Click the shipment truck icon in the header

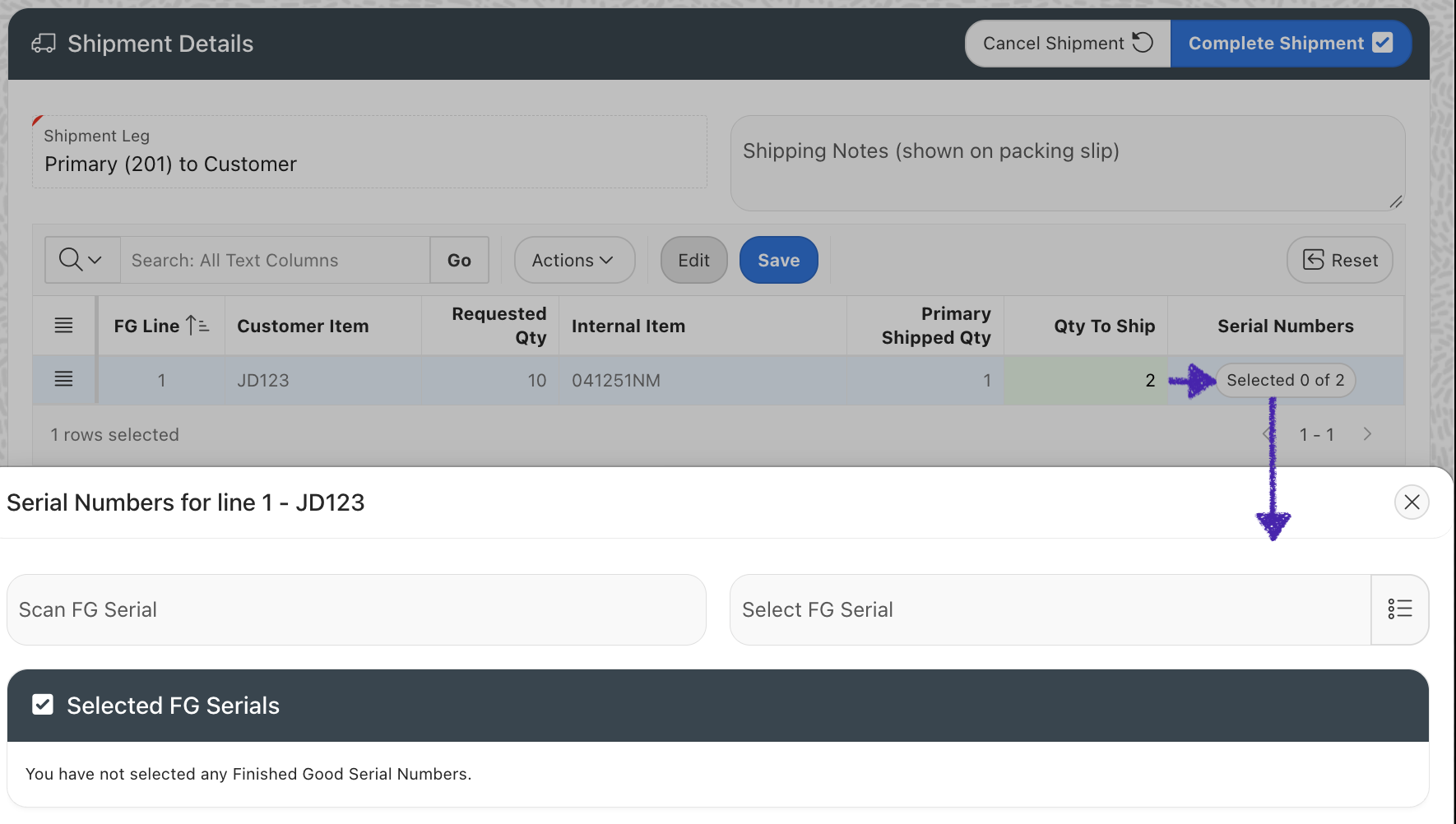click(44, 44)
